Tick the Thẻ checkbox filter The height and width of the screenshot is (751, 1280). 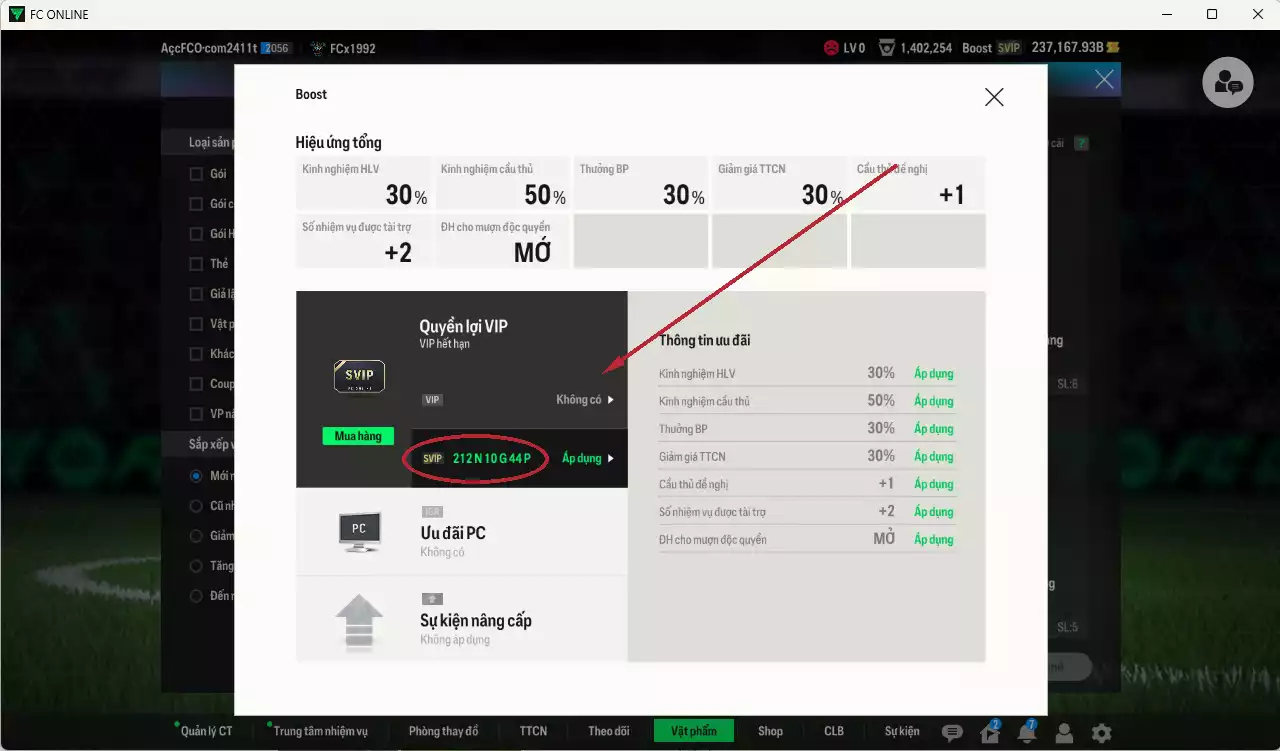(197, 264)
